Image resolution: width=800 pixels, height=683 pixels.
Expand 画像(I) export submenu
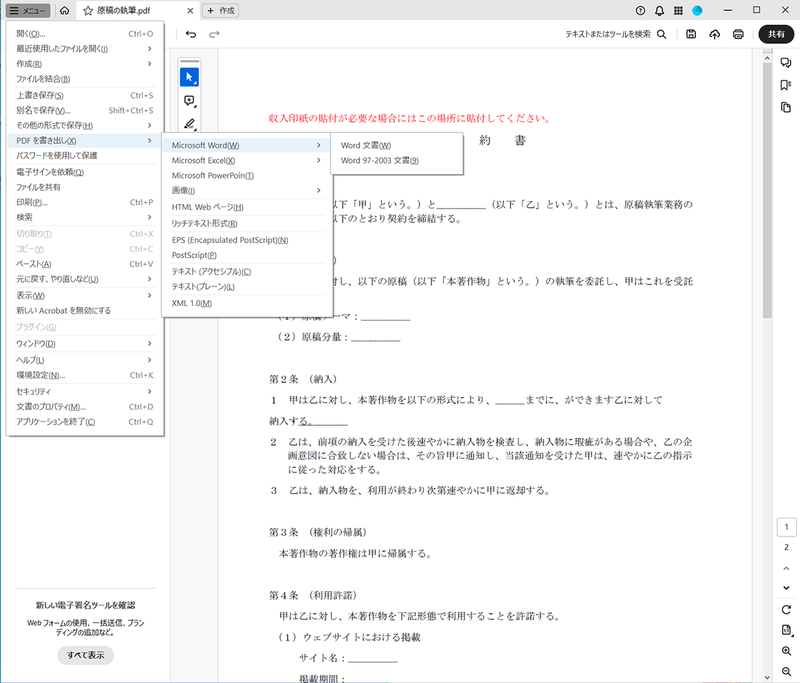point(247,190)
